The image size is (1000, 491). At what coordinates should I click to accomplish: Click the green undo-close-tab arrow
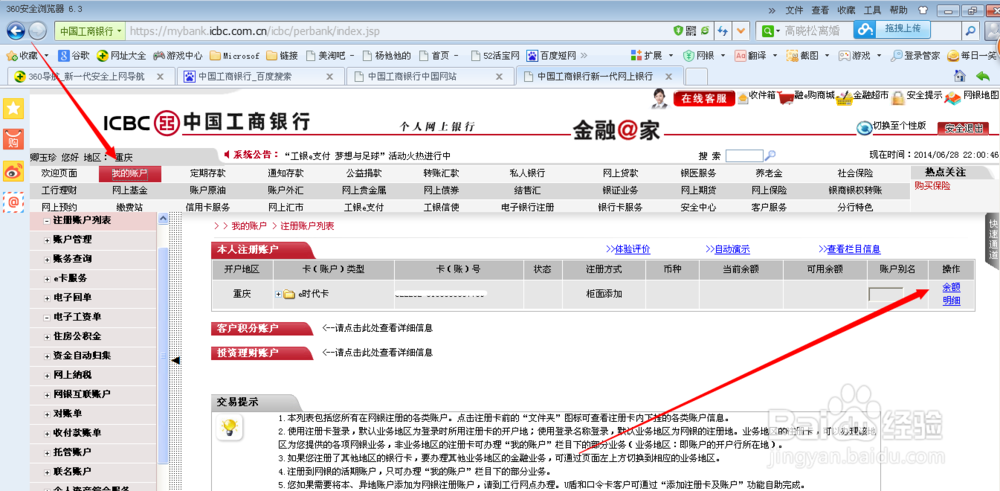pyautogui.click(x=983, y=76)
